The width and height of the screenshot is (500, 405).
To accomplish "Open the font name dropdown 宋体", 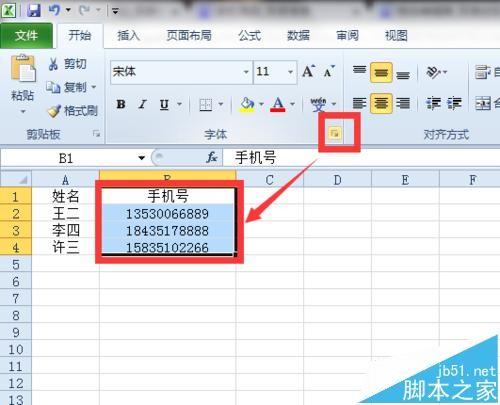I will point(247,72).
